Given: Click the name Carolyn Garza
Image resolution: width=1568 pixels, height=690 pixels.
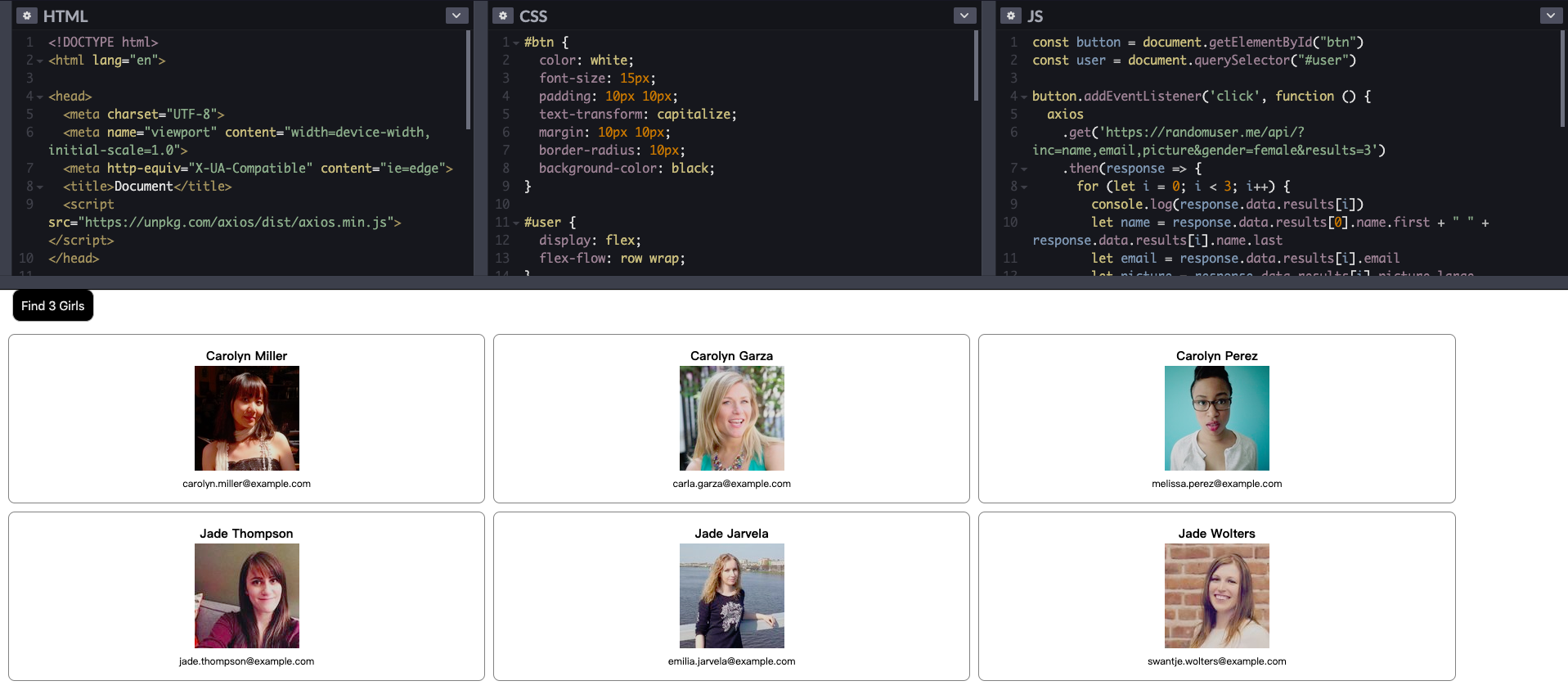Looking at the screenshot, I should coord(732,356).
